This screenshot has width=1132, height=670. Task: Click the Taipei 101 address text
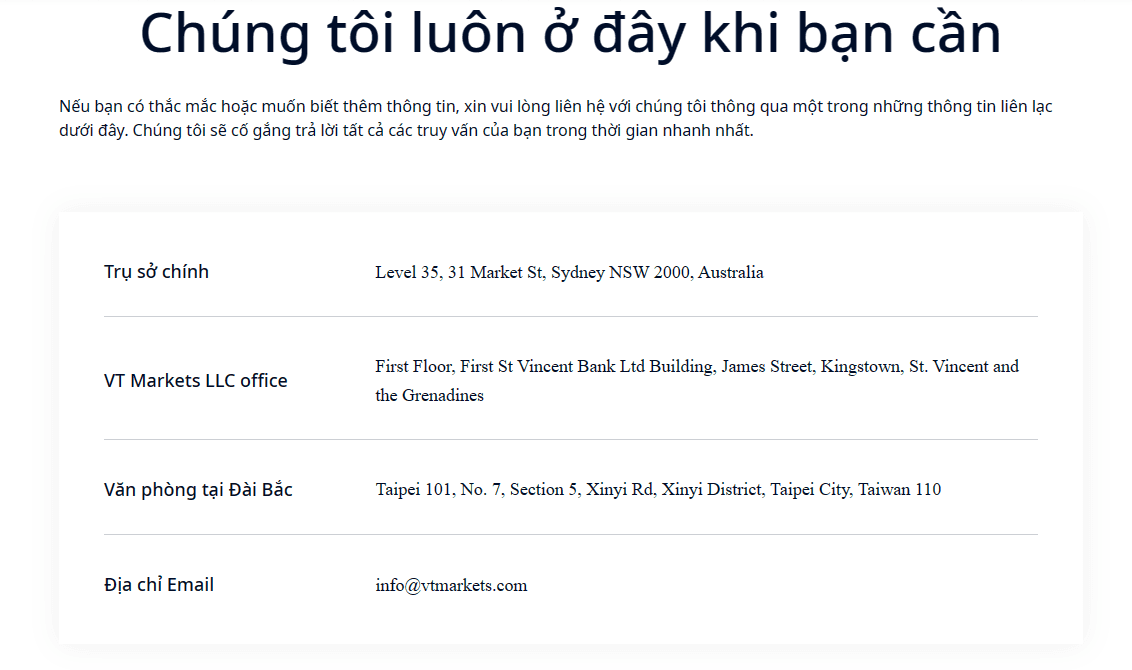pyautogui.click(x=658, y=490)
